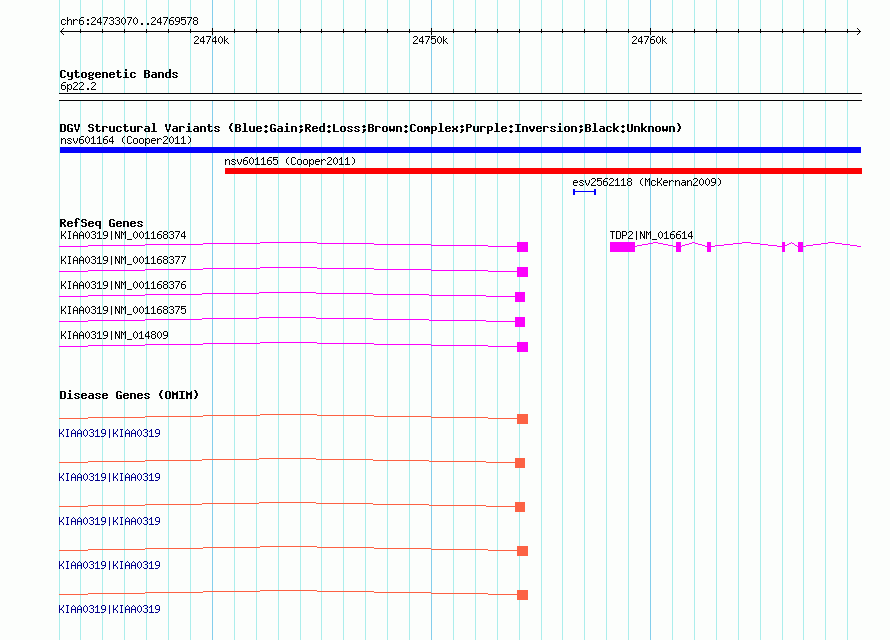Click the chr6:24733070..24769578 region label
Image resolution: width=890 pixels, height=640 pixels.
[129, 21]
